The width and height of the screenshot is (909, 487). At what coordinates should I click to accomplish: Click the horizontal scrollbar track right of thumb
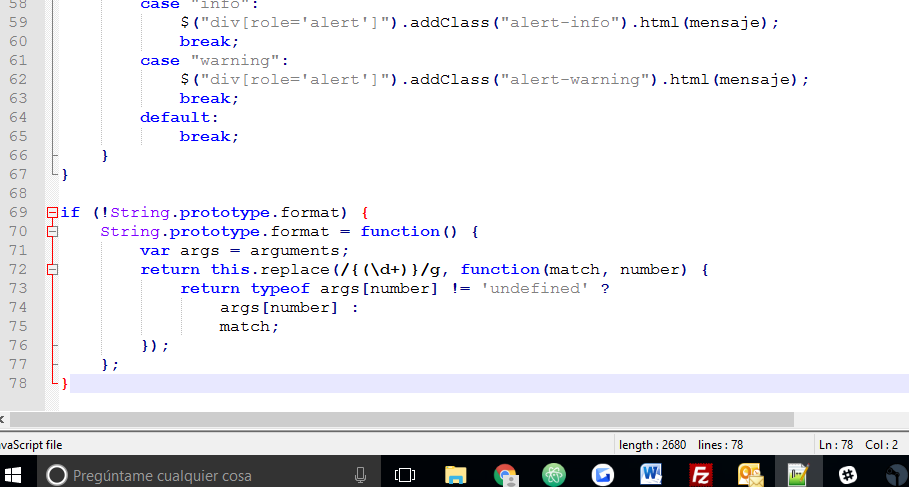tap(851, 419)
